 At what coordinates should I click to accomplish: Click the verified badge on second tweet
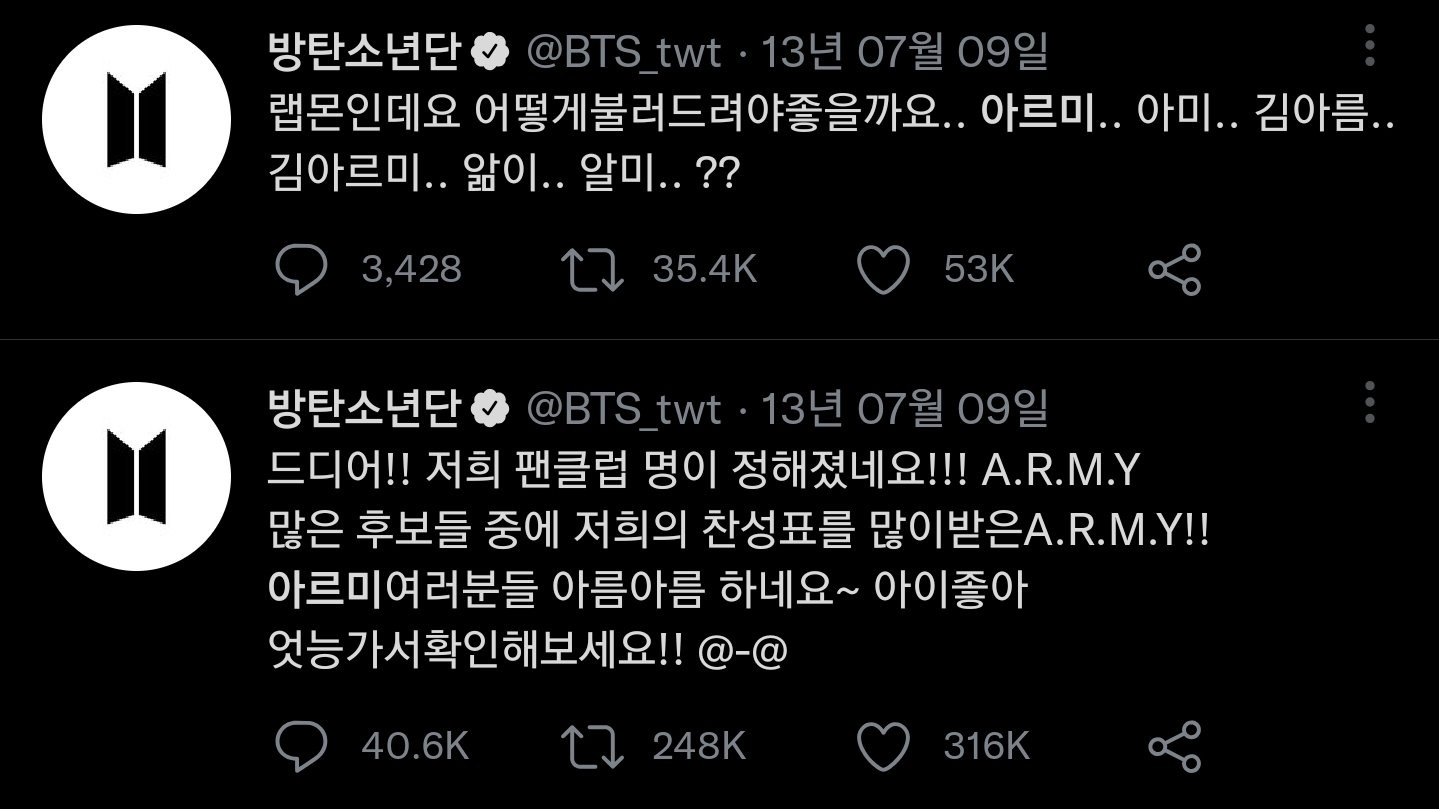point(491,408)
